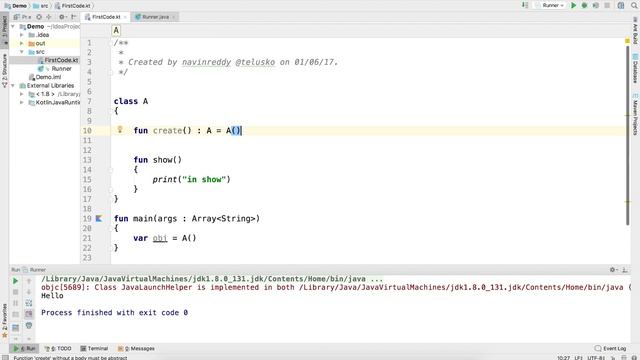Expand the KotlinJavaRuntime library
Image resolution: width=640 pixels, height=360 pixels.
[22, 102]
